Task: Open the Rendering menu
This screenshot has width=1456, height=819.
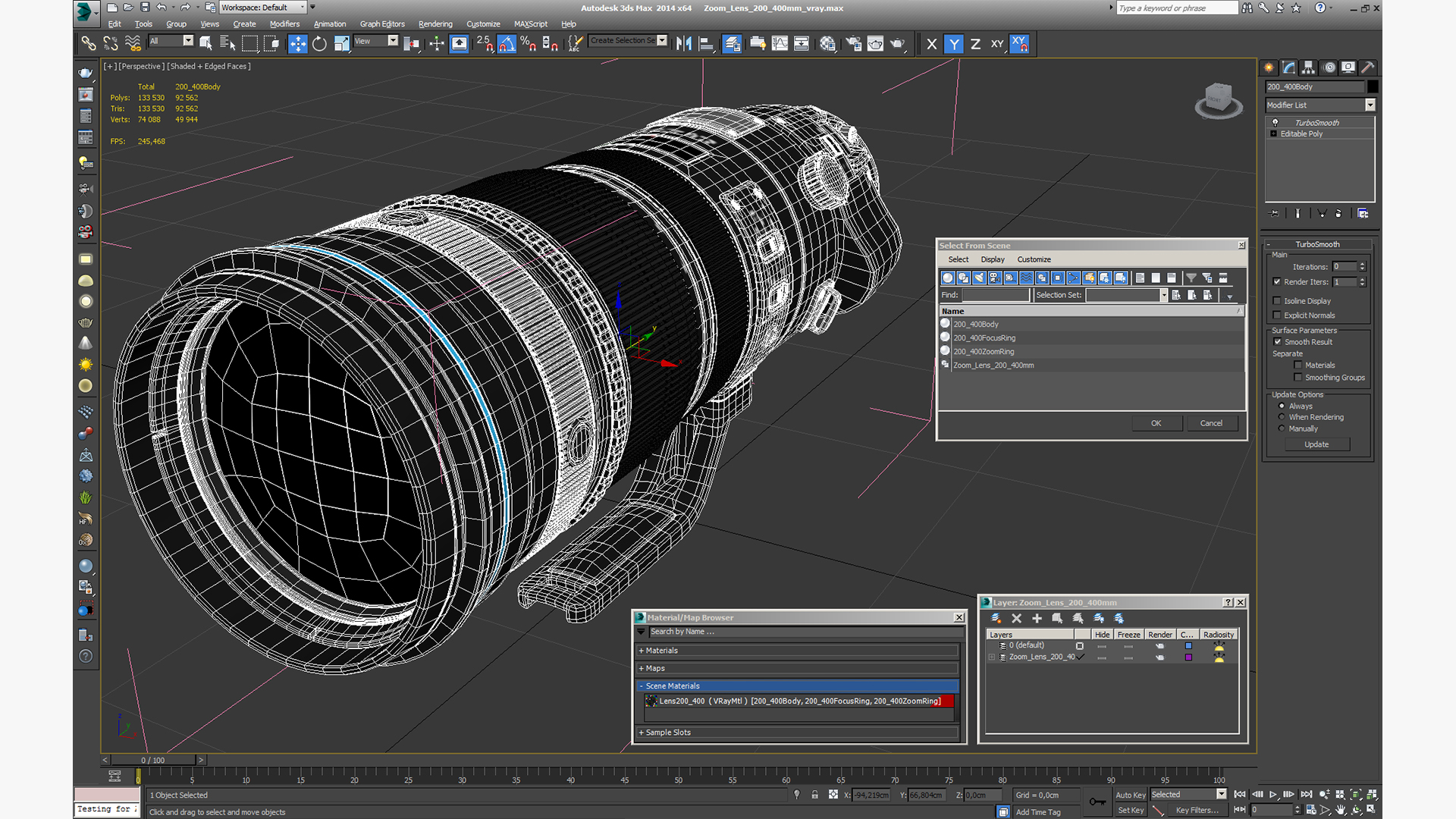Action: tap(435, 24)
